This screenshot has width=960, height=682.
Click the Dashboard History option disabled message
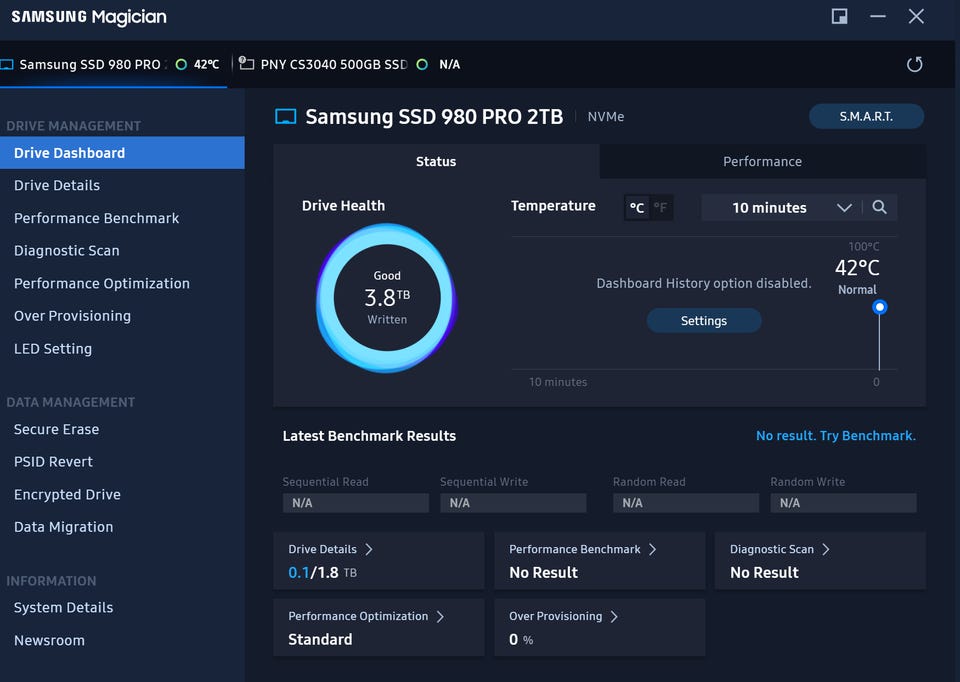point(704,283)
